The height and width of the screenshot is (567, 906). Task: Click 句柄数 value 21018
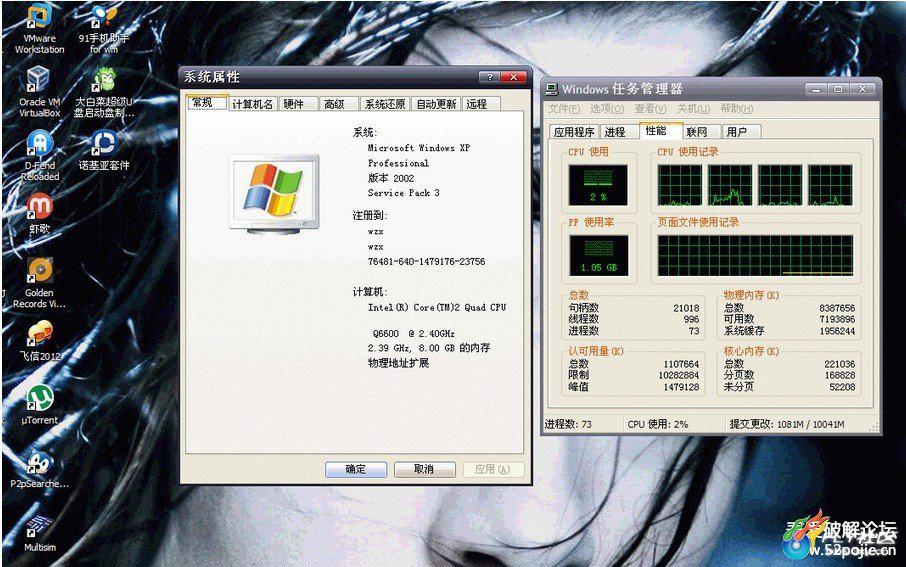click(x=686, y=308)
